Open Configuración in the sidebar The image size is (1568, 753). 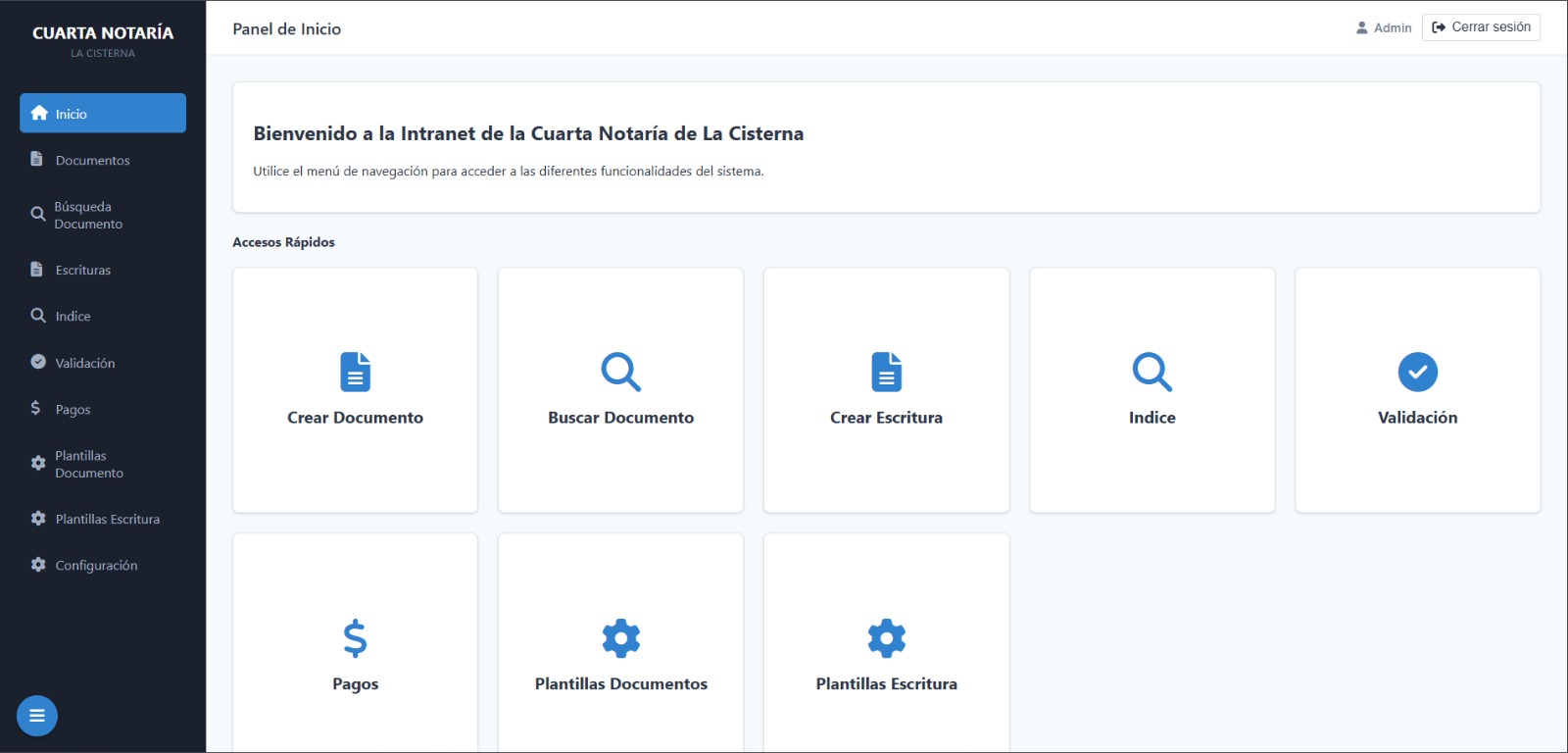(96, 565)
